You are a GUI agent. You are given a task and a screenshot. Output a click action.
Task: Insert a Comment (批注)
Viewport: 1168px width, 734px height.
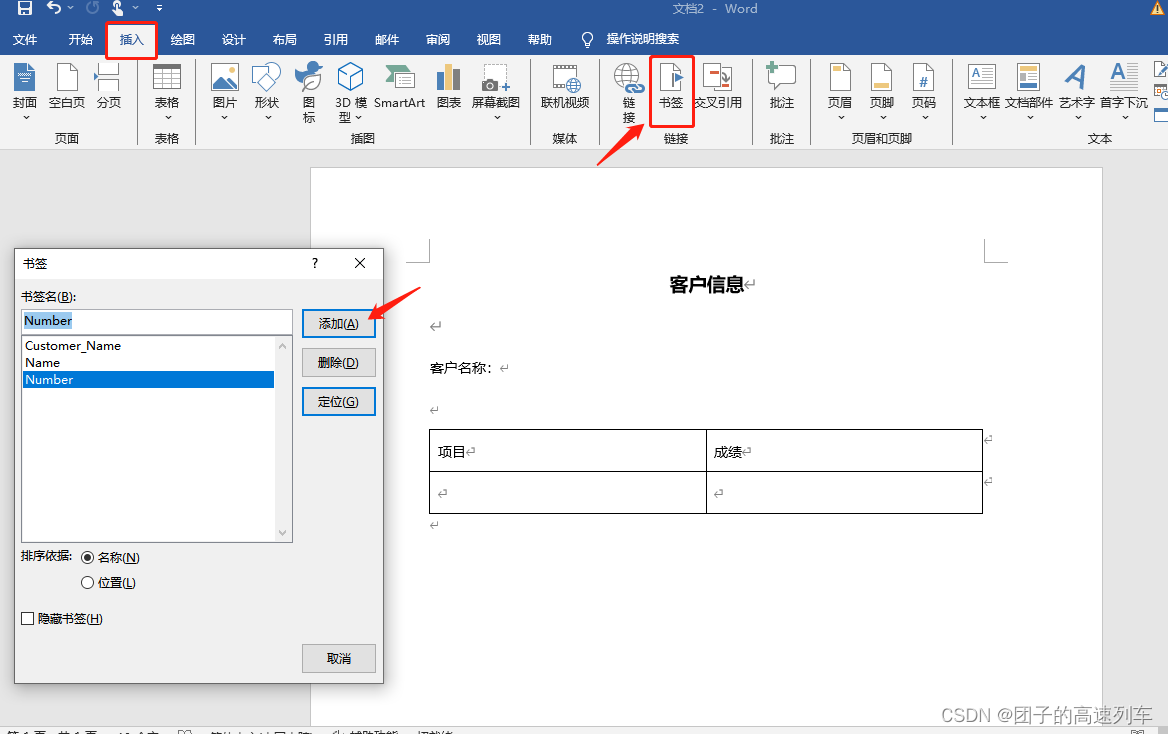781,87
